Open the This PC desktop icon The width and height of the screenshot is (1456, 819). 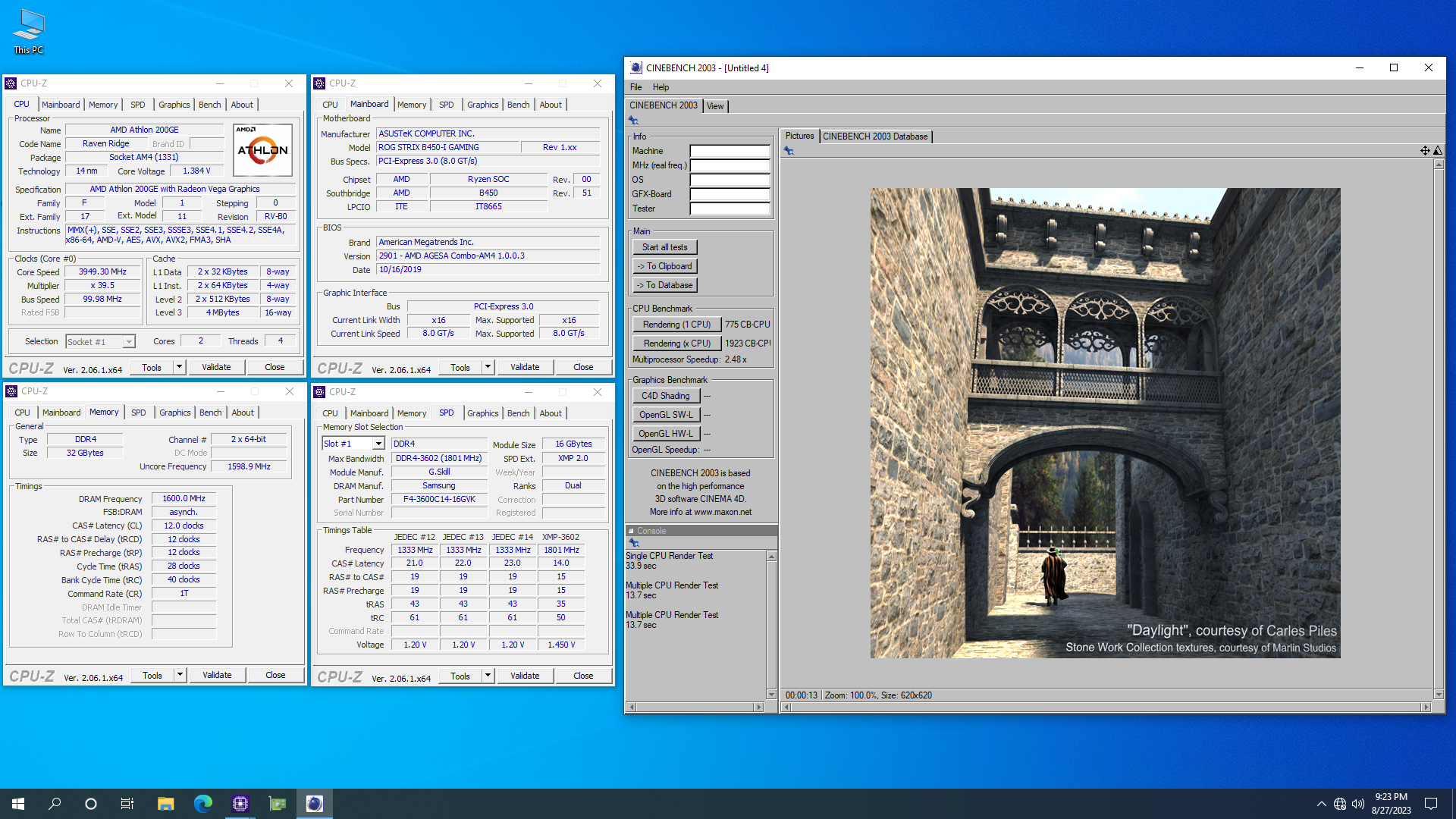click(29, 32)
